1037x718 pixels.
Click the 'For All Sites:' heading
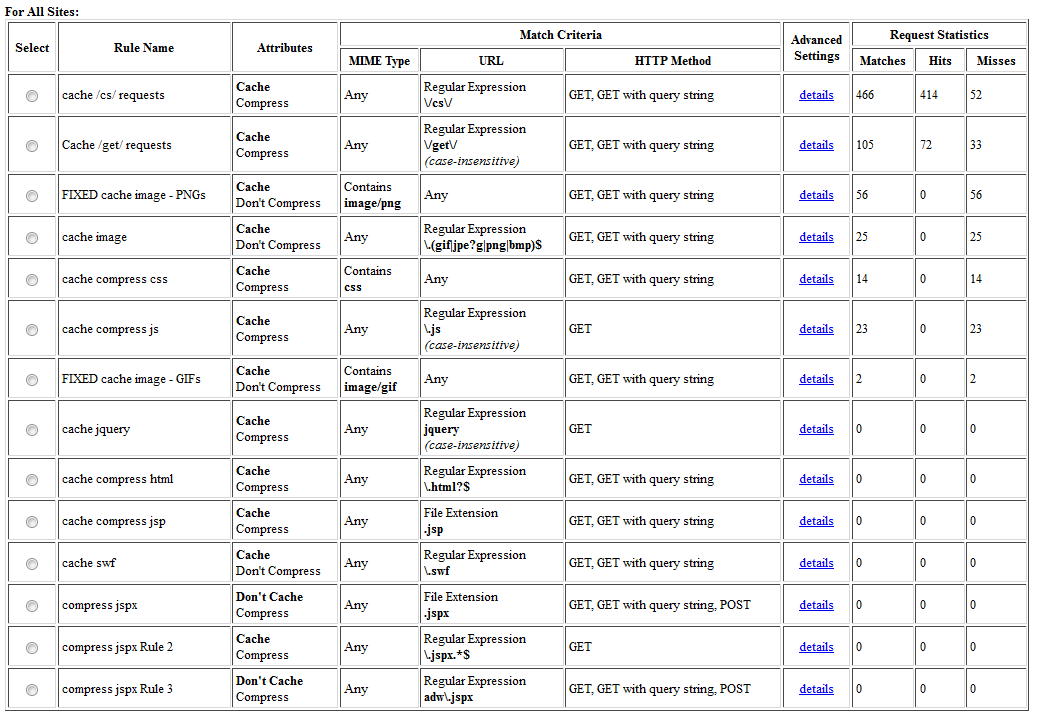42,12
